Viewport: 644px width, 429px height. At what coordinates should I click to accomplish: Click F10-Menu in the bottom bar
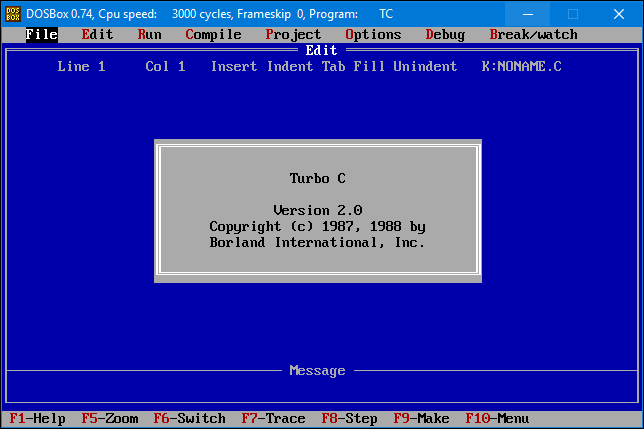pyautogui.click(x=497, y=419)
